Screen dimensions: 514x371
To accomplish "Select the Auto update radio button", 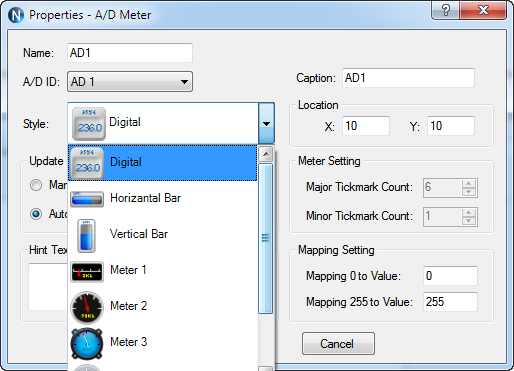I will [x=36, y=214].
